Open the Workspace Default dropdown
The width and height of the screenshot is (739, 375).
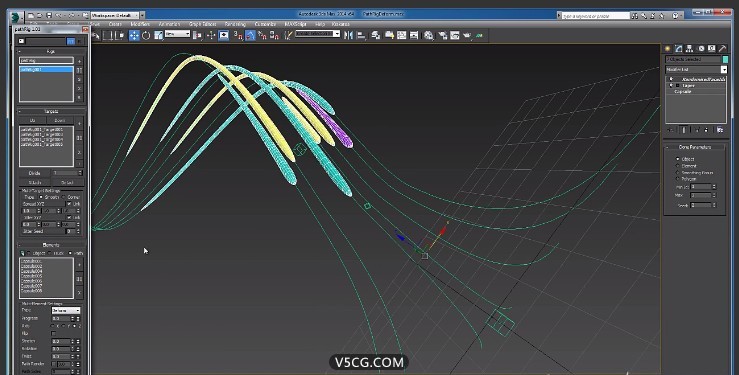[118, 16]
